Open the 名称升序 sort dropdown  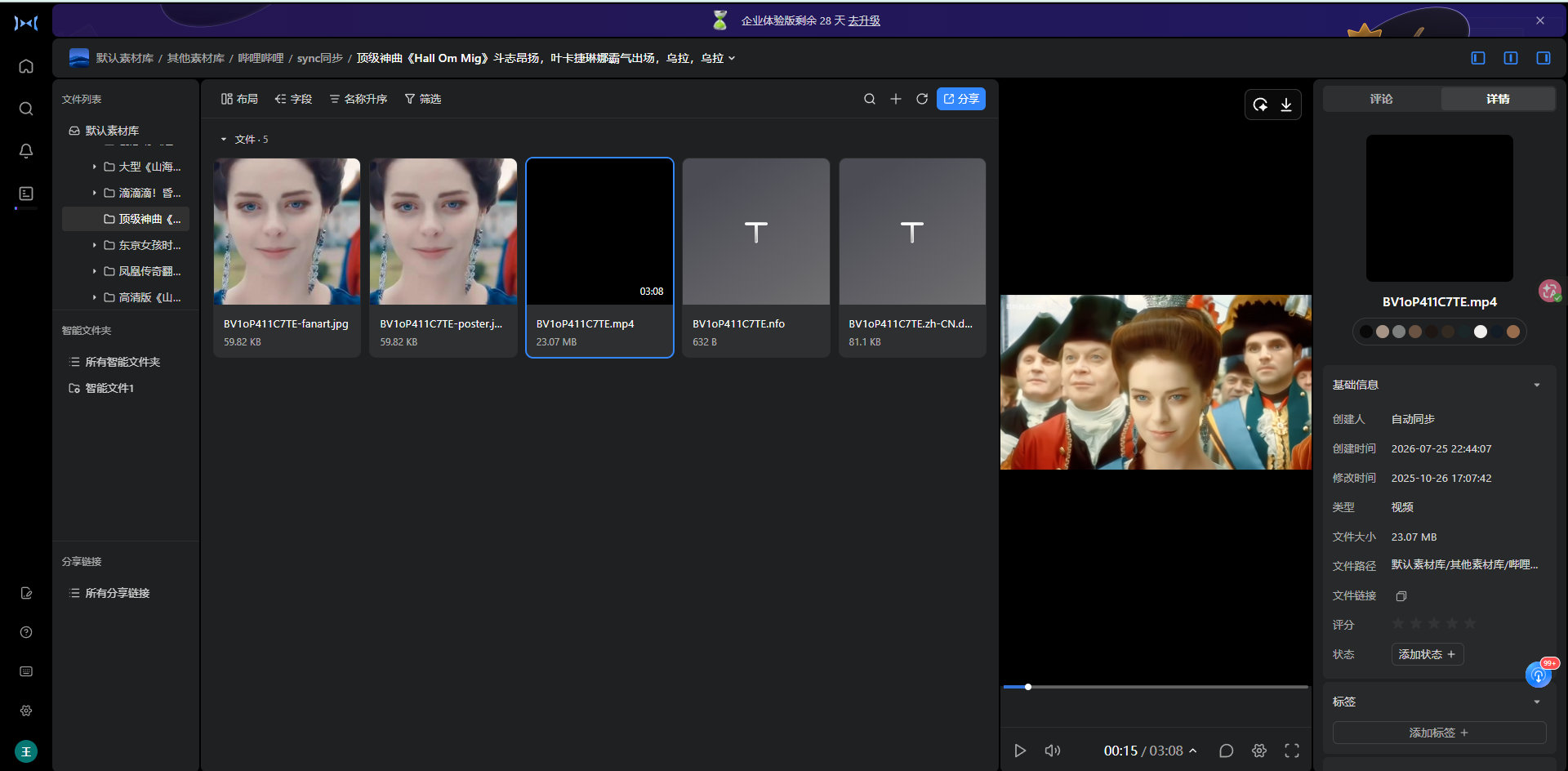click(x=359, y=99)
